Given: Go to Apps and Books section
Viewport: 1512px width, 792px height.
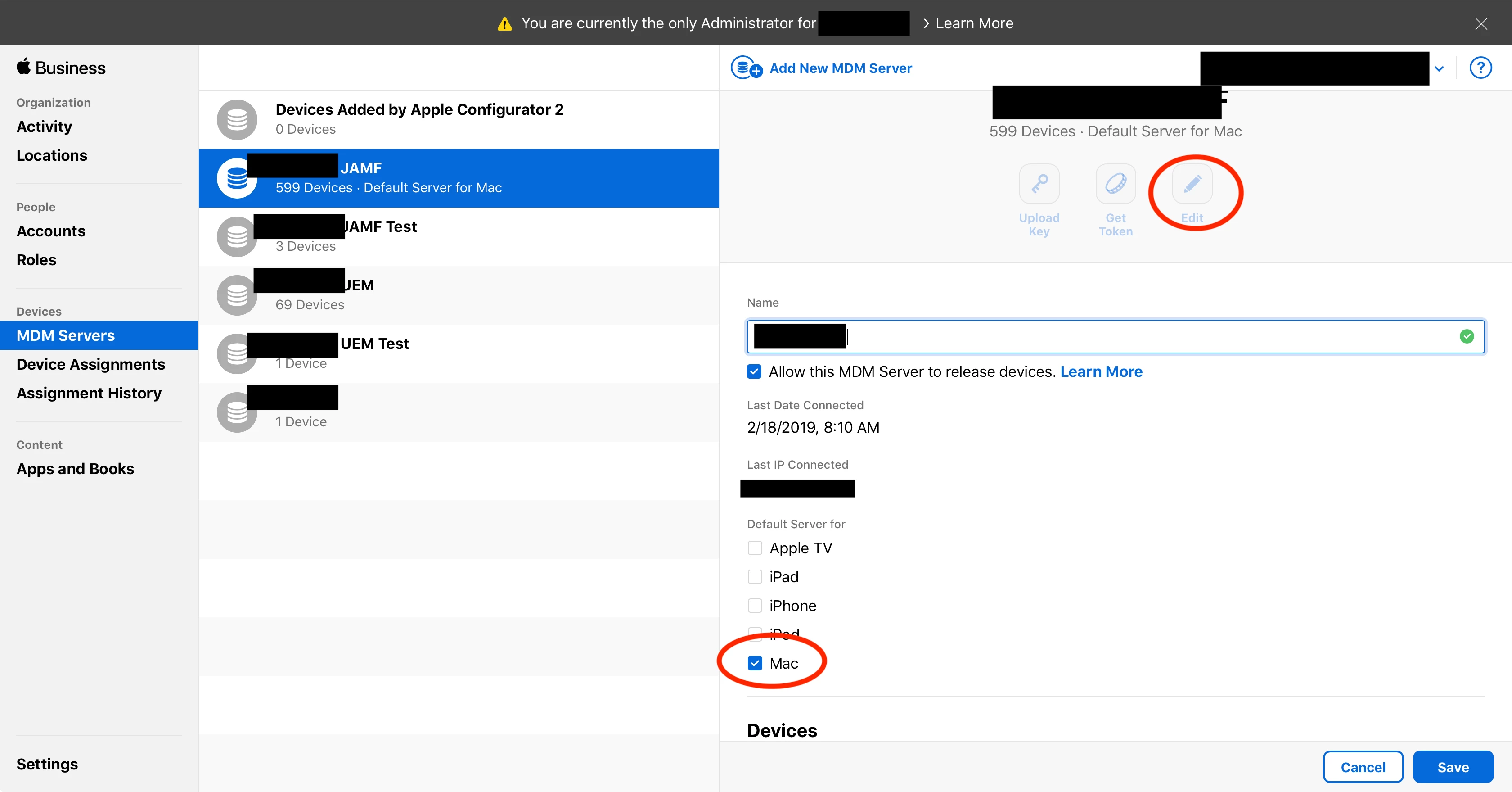Looking at the screenshot, I should click(x=75, y=469).
